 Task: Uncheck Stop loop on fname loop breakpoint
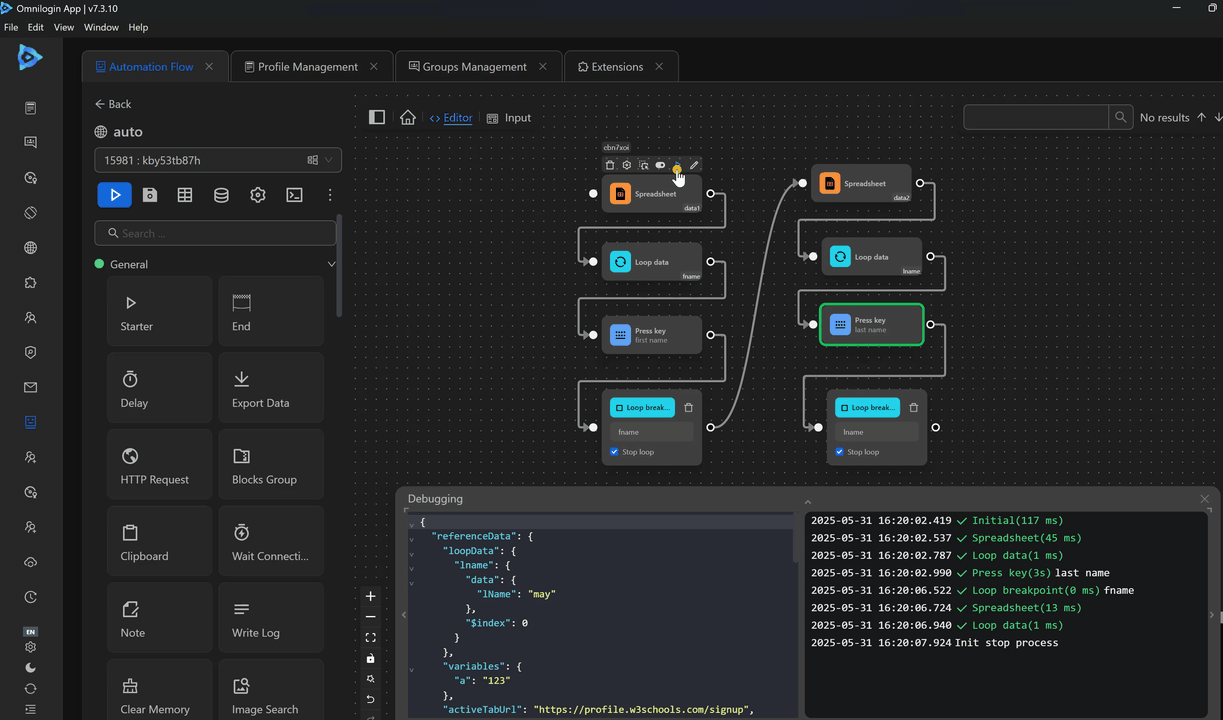click(614, 452)
